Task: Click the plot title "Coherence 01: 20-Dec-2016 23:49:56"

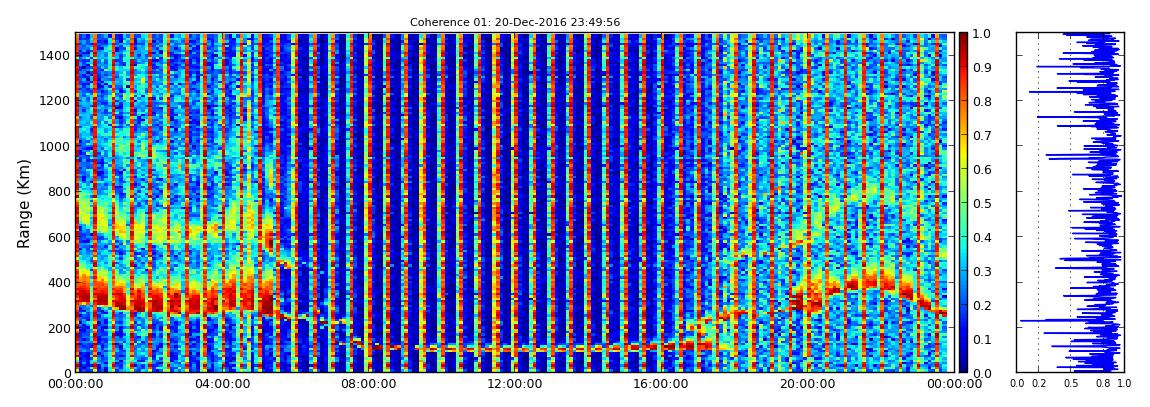Action: 515,22
